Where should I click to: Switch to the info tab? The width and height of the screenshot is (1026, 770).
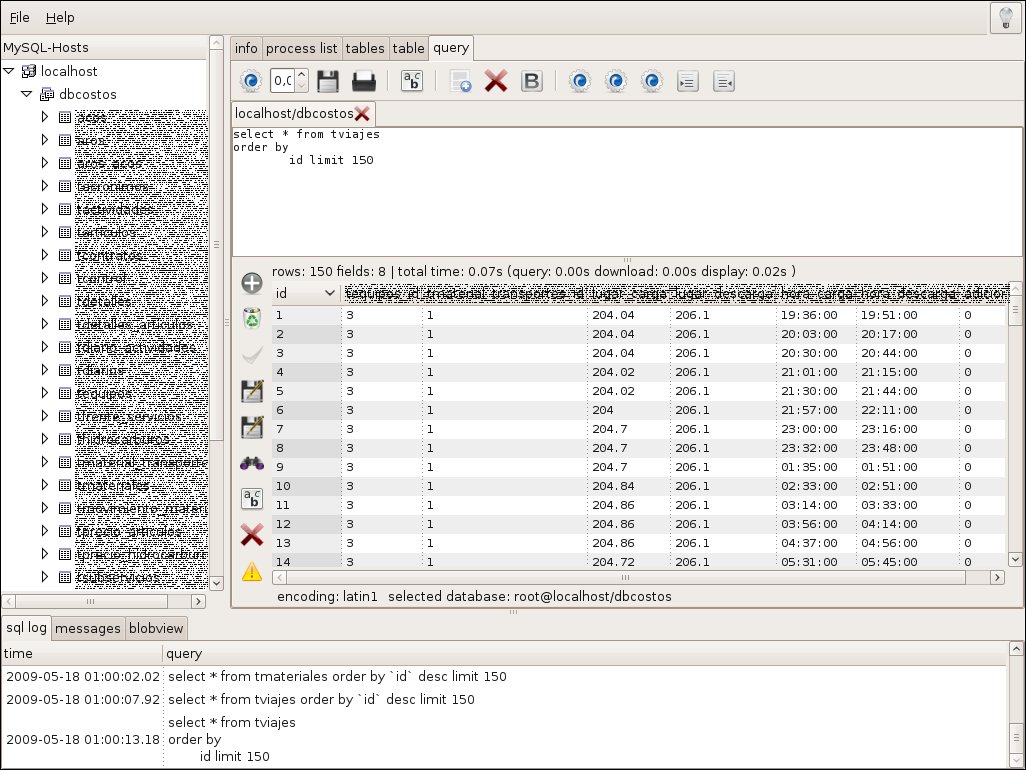246,48
